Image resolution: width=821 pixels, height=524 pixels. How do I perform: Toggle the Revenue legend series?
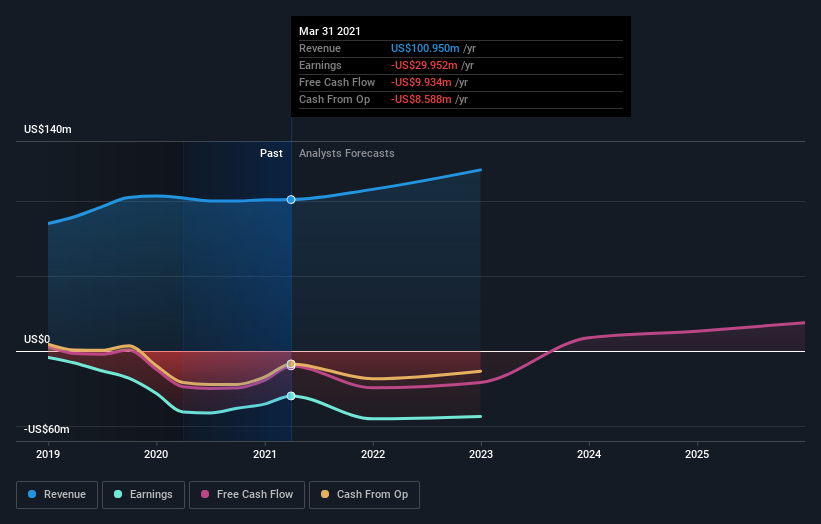pos(57,494)
